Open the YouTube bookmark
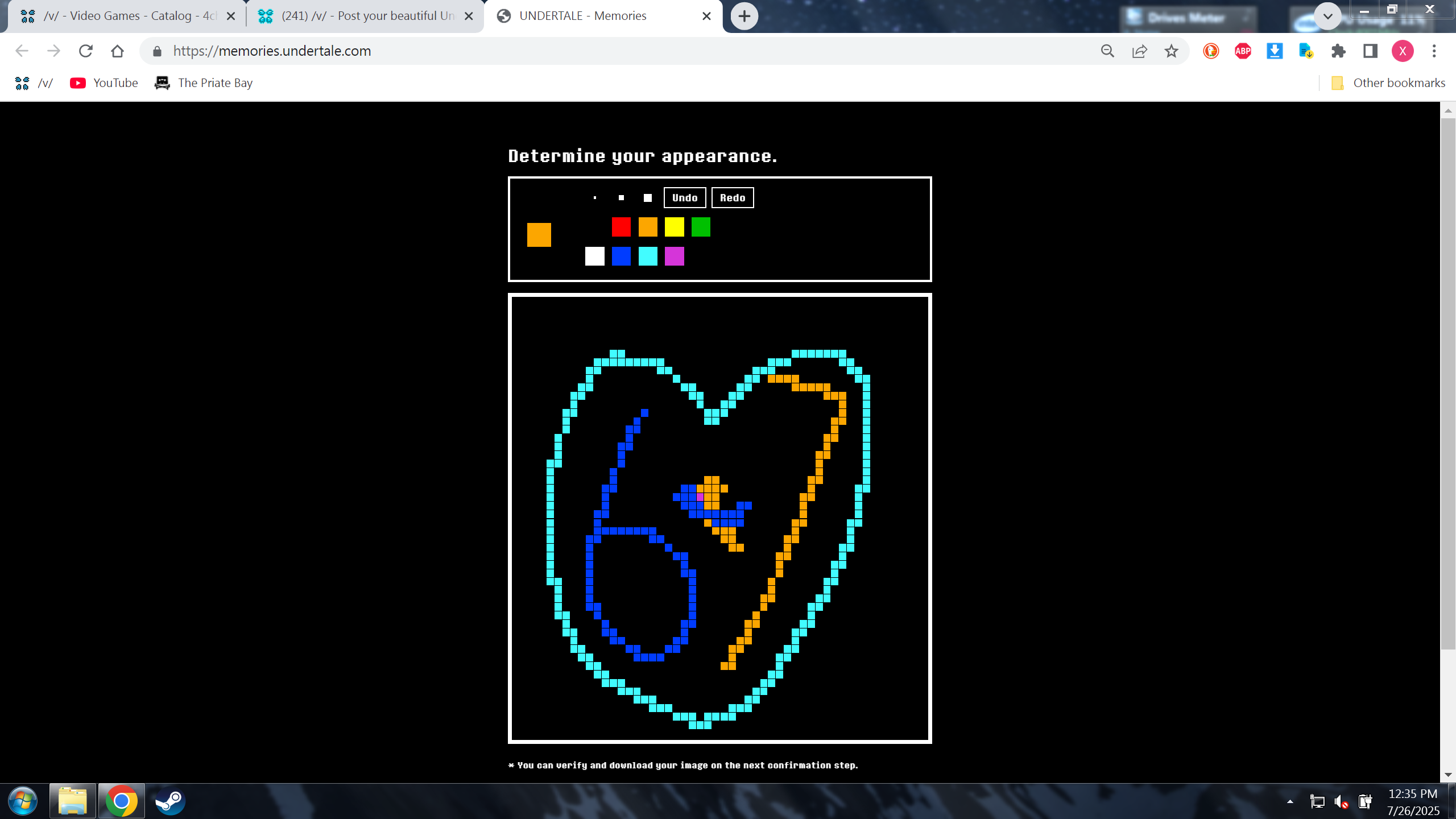 104,83
